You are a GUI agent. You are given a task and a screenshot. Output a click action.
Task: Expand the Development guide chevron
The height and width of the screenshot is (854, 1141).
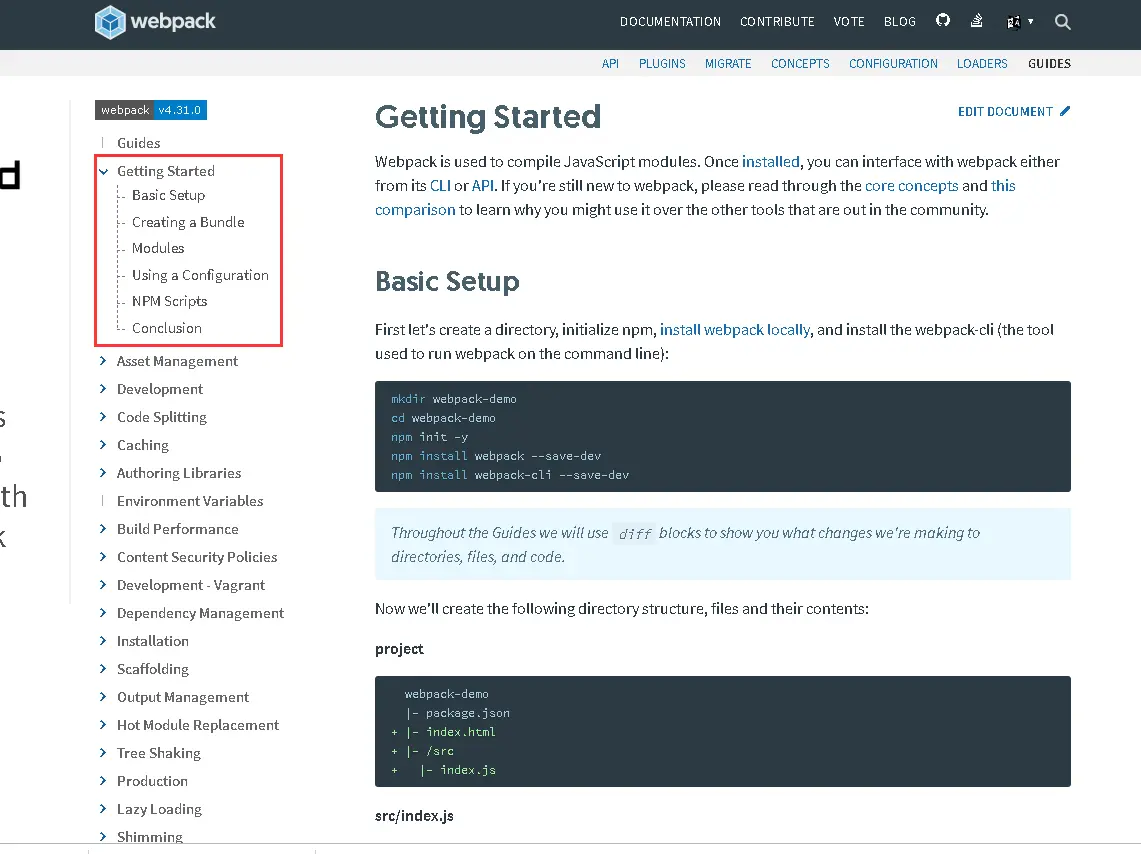coord(103,388)
